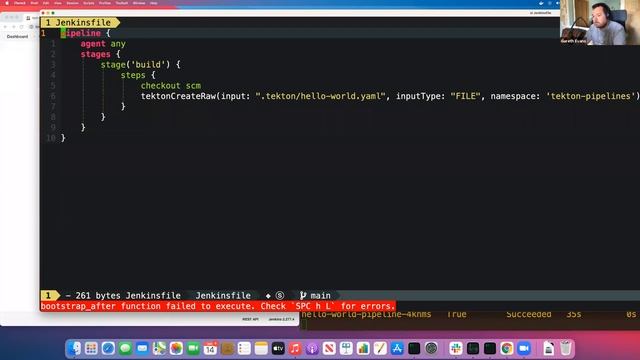Select the '1 Jenkinsfile' editor tab

80,22
